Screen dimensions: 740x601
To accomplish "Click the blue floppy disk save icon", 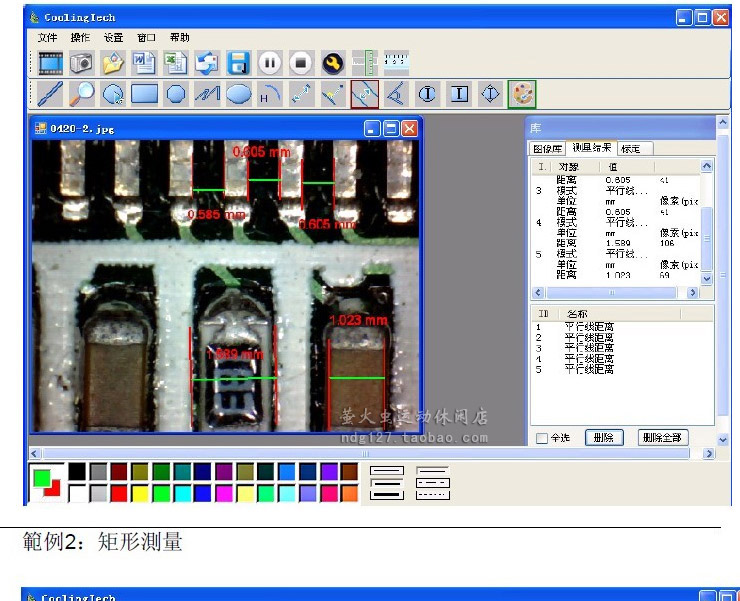I will coord(238,63).
